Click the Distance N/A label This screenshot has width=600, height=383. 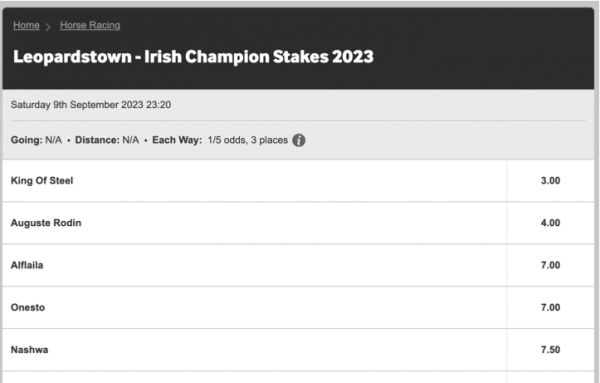(x=107, y=140)
